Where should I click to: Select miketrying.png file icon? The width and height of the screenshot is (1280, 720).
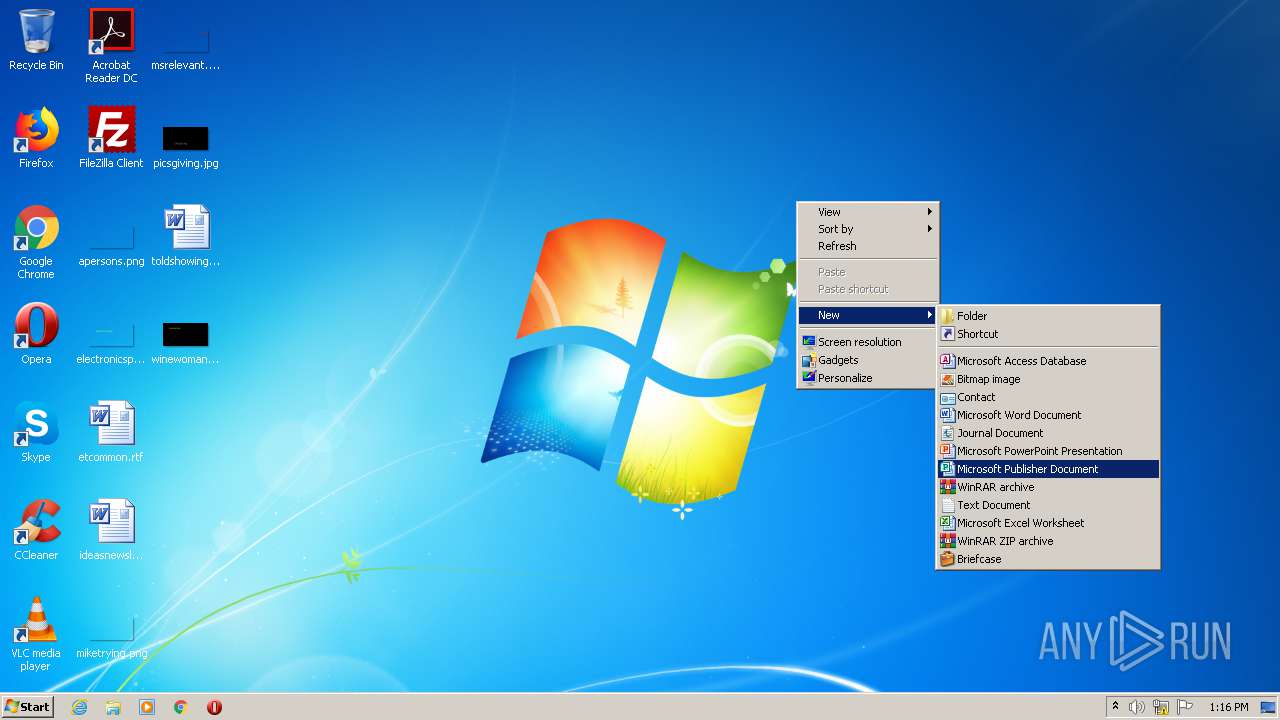111,638
